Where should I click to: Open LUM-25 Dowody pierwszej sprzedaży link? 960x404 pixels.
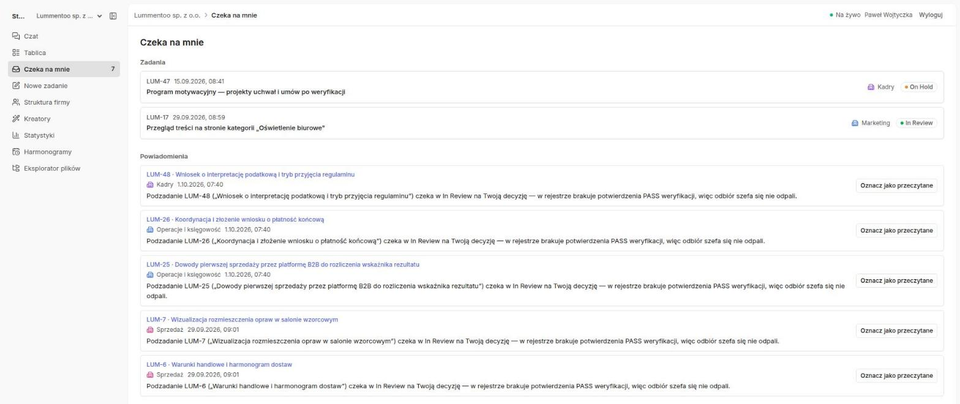[x=283, y=264]
